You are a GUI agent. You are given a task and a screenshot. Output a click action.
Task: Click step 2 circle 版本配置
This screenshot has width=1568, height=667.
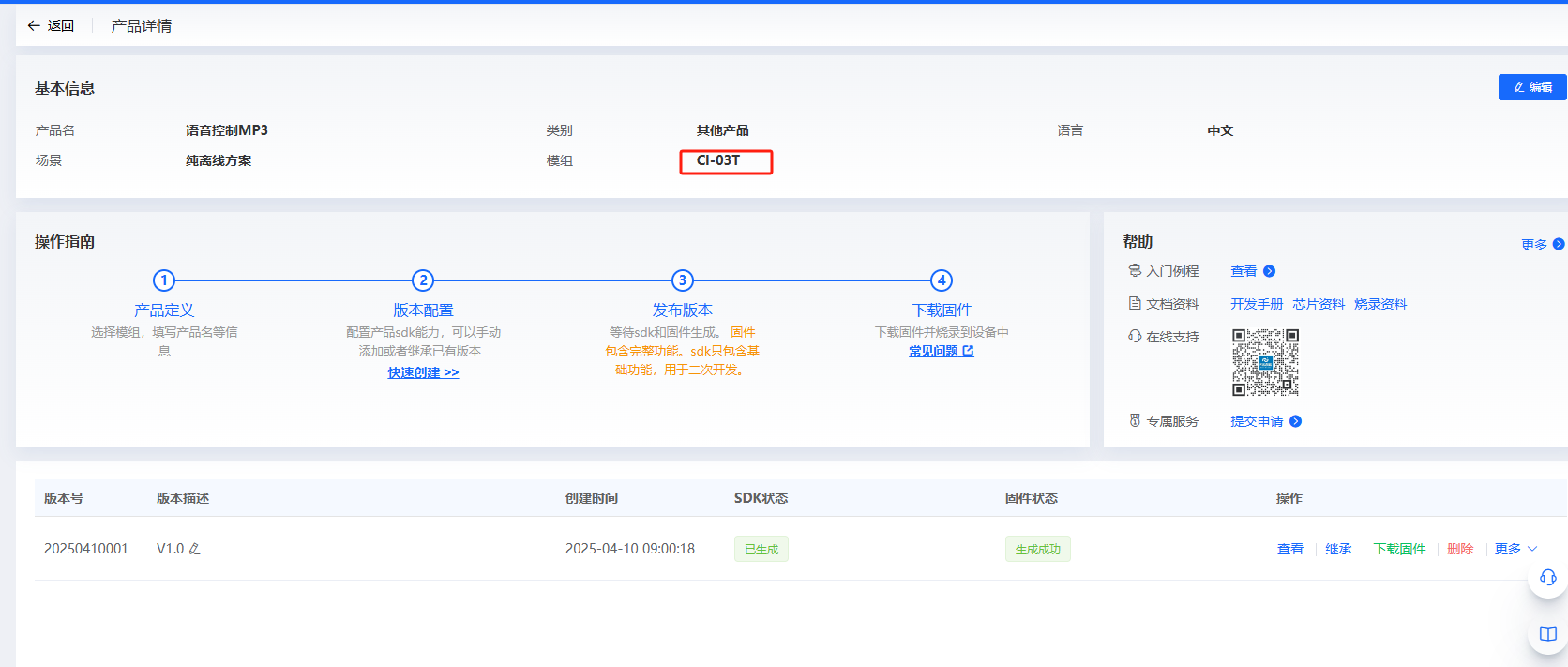pos(423,280)
